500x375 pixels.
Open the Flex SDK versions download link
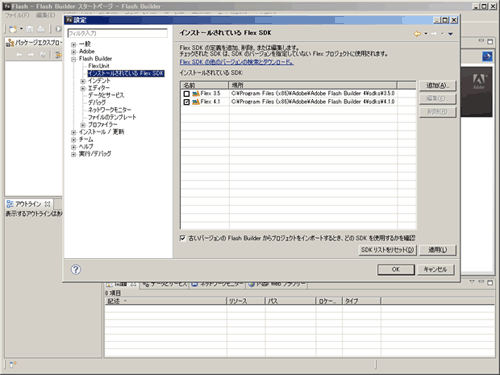pos(237,62)
